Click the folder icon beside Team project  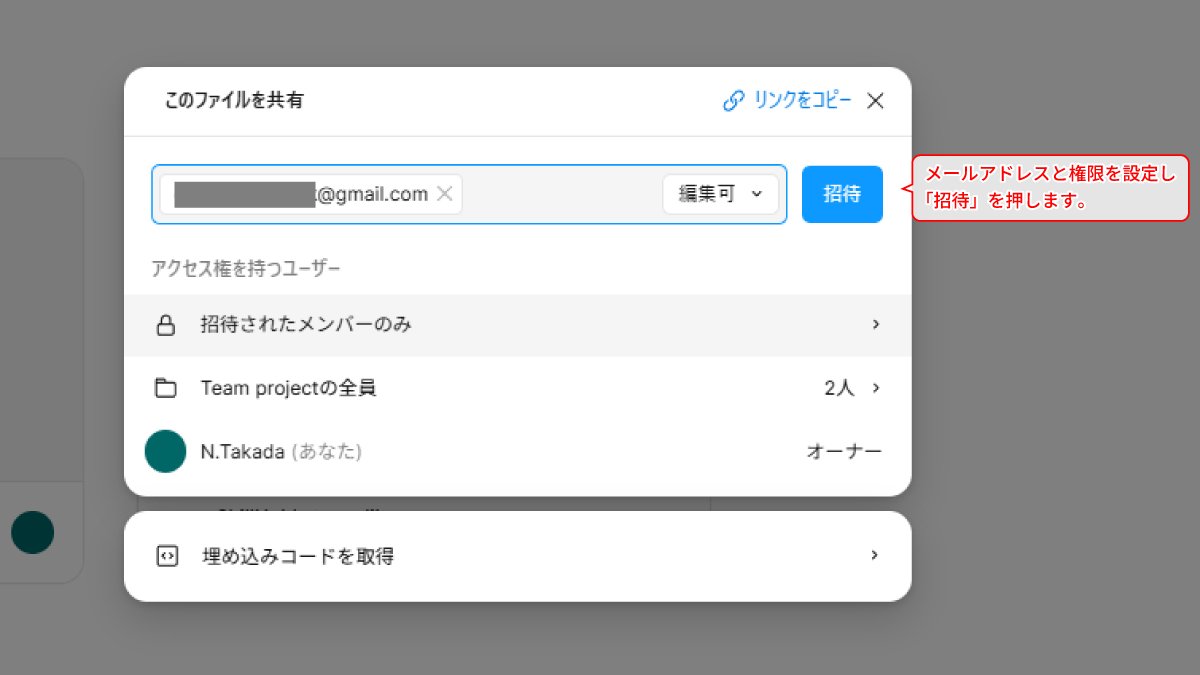tap(166, 388)
